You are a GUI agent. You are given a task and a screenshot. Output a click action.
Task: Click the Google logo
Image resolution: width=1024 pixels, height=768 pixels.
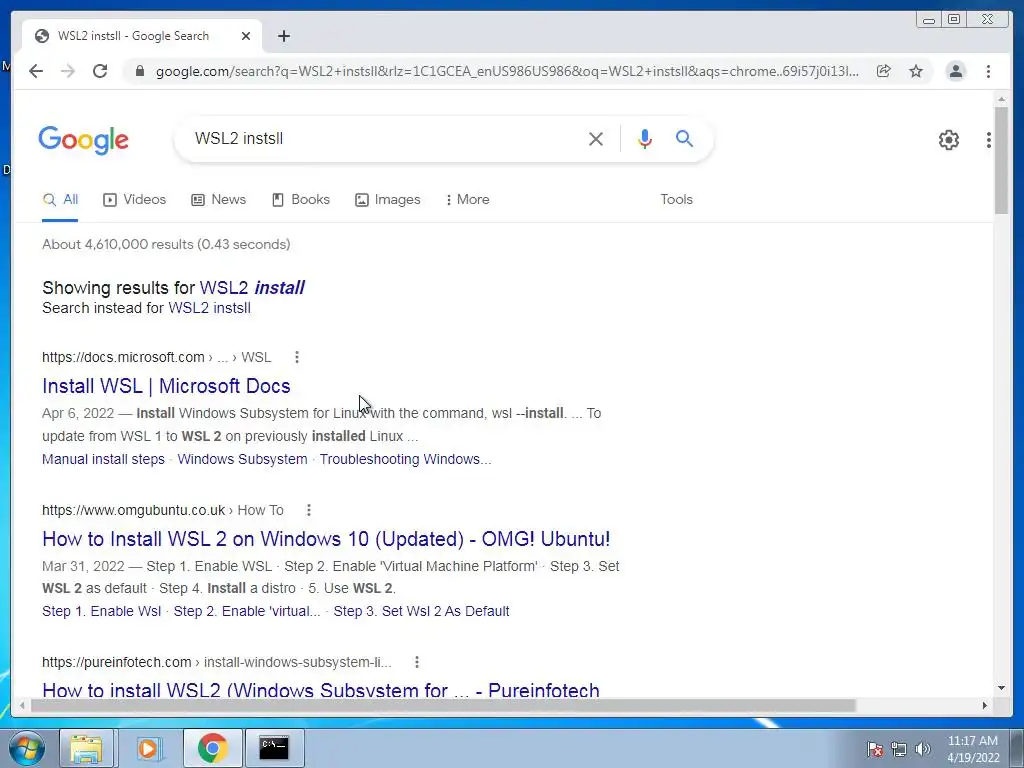pyautogui.click(x=84, y=140)
